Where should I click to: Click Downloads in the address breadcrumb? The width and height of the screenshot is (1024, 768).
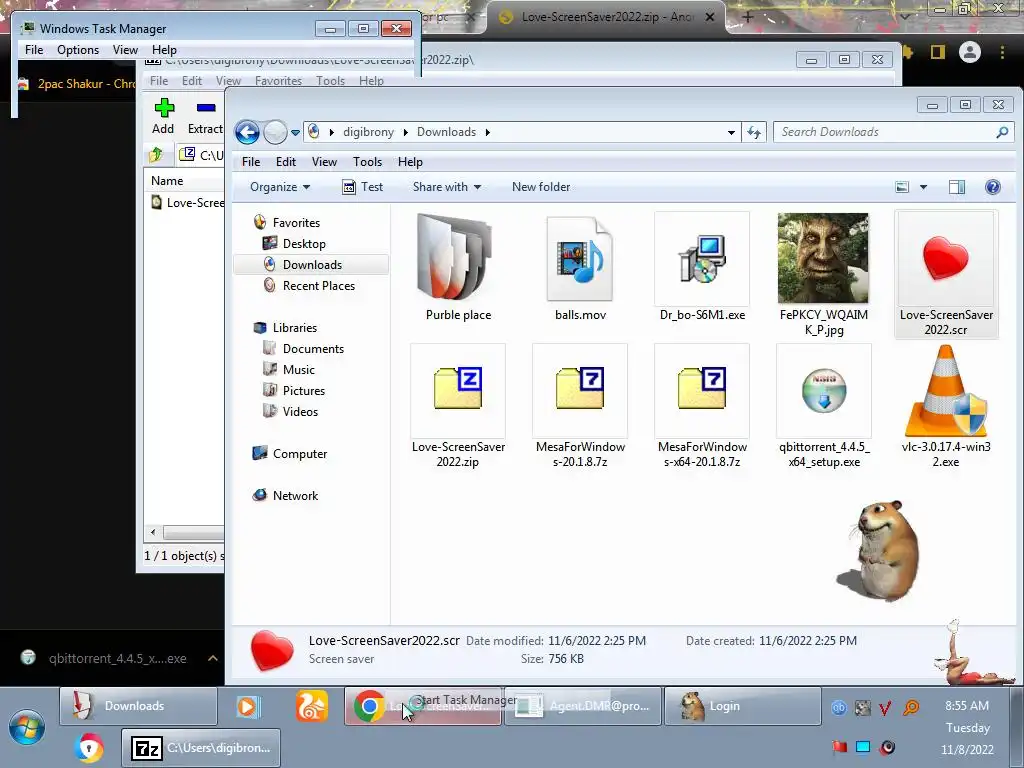click(x=446, y=133)
